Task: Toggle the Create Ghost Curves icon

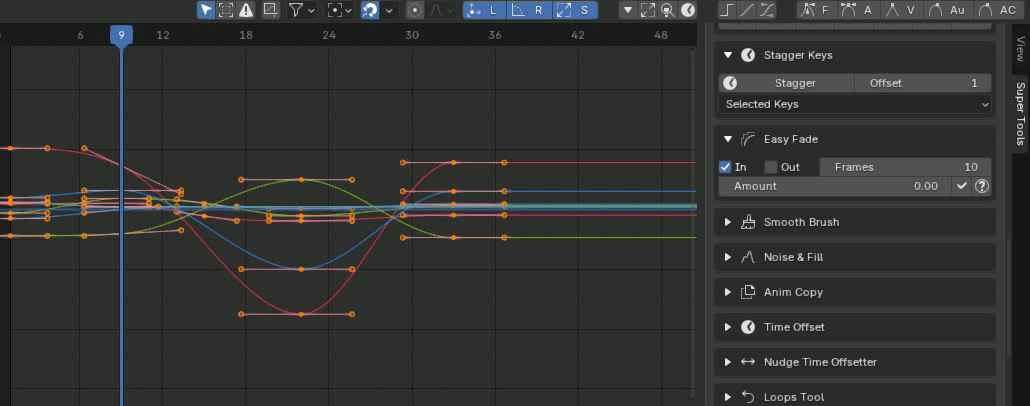Action: pyautogui.click(x=270, y=10)
